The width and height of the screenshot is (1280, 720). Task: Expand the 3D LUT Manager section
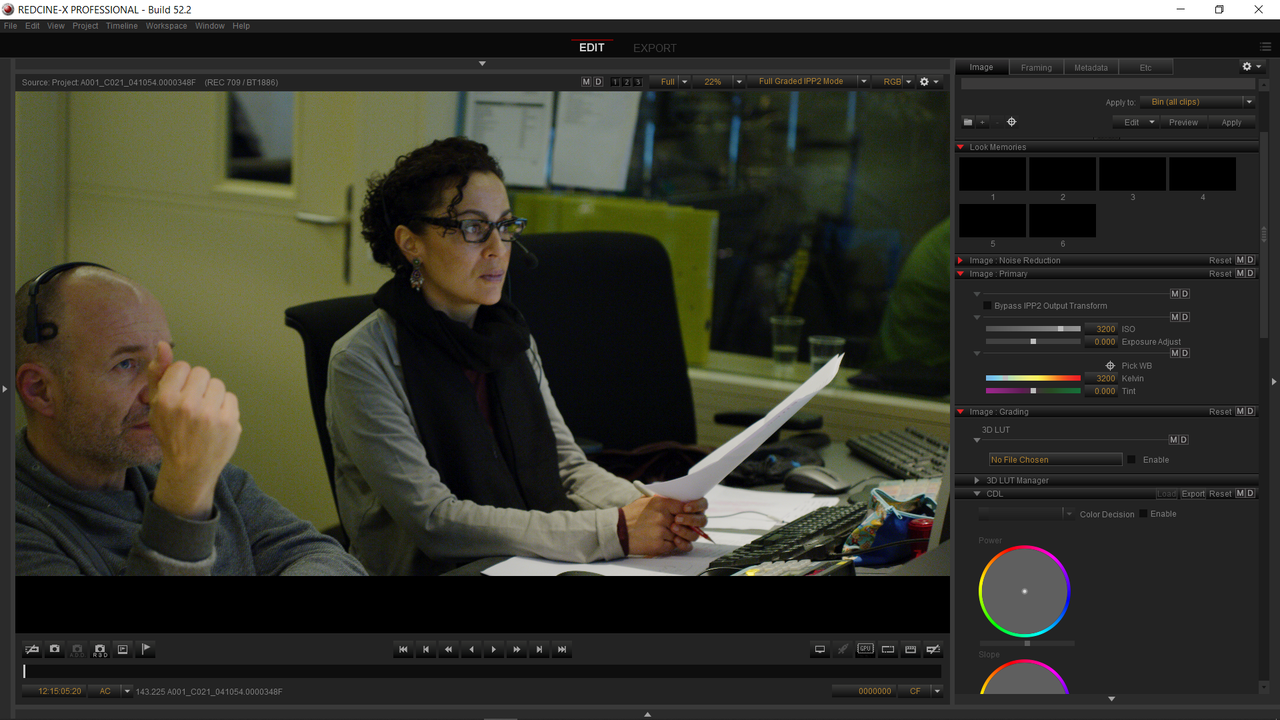pos(977,481)
